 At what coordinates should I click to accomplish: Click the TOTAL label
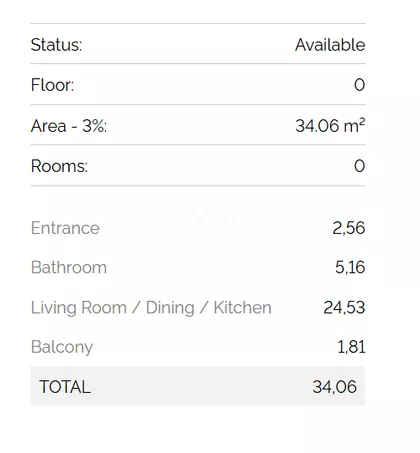pyautogui.click(x=65, y=387)
